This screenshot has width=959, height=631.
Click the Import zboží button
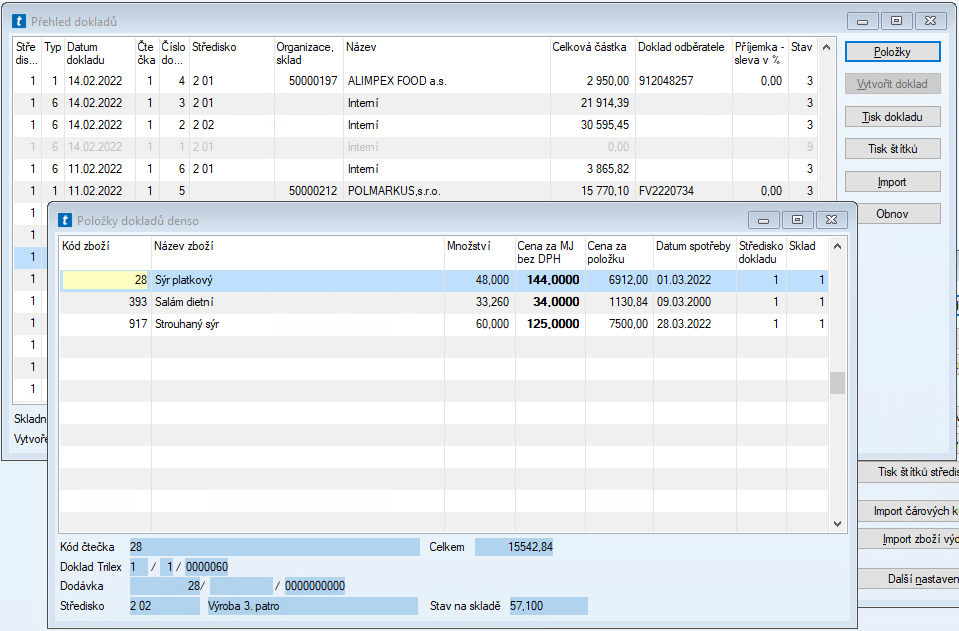[908, 539]
